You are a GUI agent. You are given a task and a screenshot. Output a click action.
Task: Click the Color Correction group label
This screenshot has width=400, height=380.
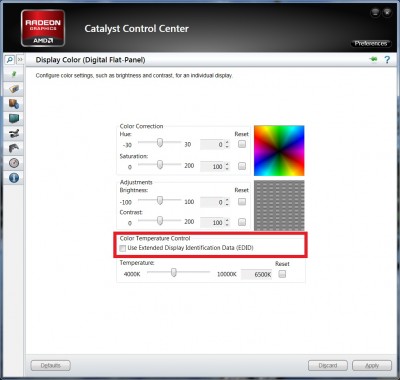coord(141,126)
